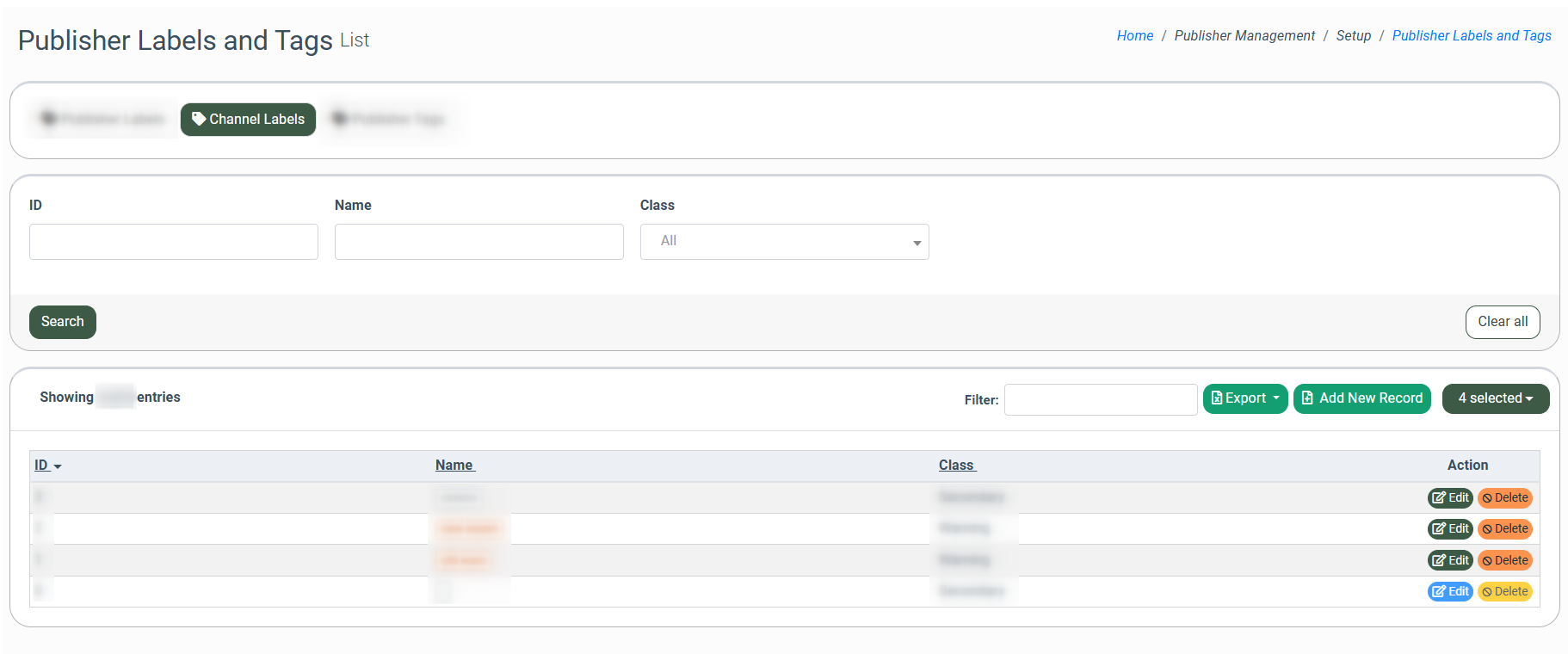Sort table by Class column
Viewport: 1568px width, 654px height.
[956, 466]
